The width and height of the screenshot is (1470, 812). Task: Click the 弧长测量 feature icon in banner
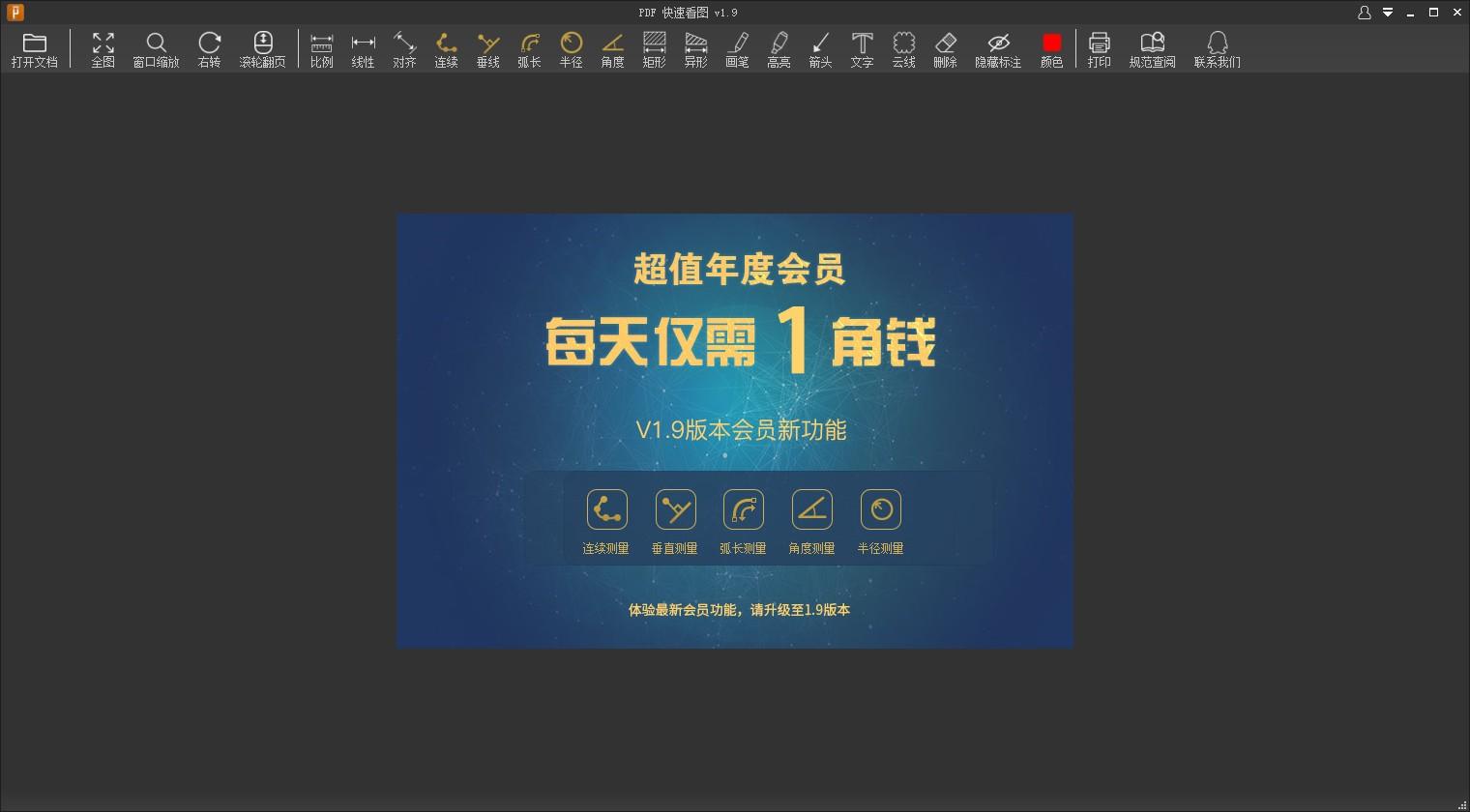[x=743, y=509]
